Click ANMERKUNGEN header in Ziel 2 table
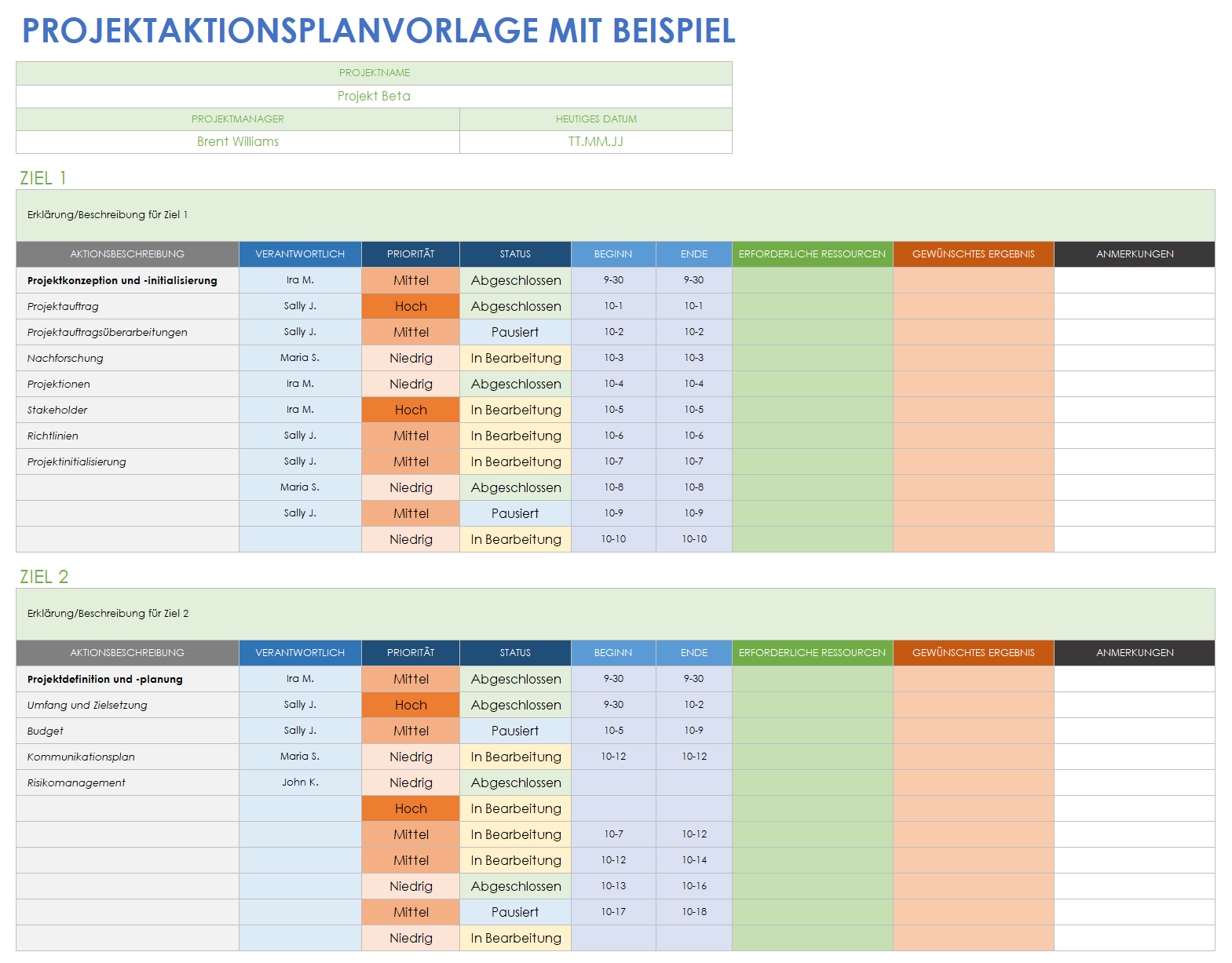This screenshot has width=1232, height=963. [x=1135, y=653]
